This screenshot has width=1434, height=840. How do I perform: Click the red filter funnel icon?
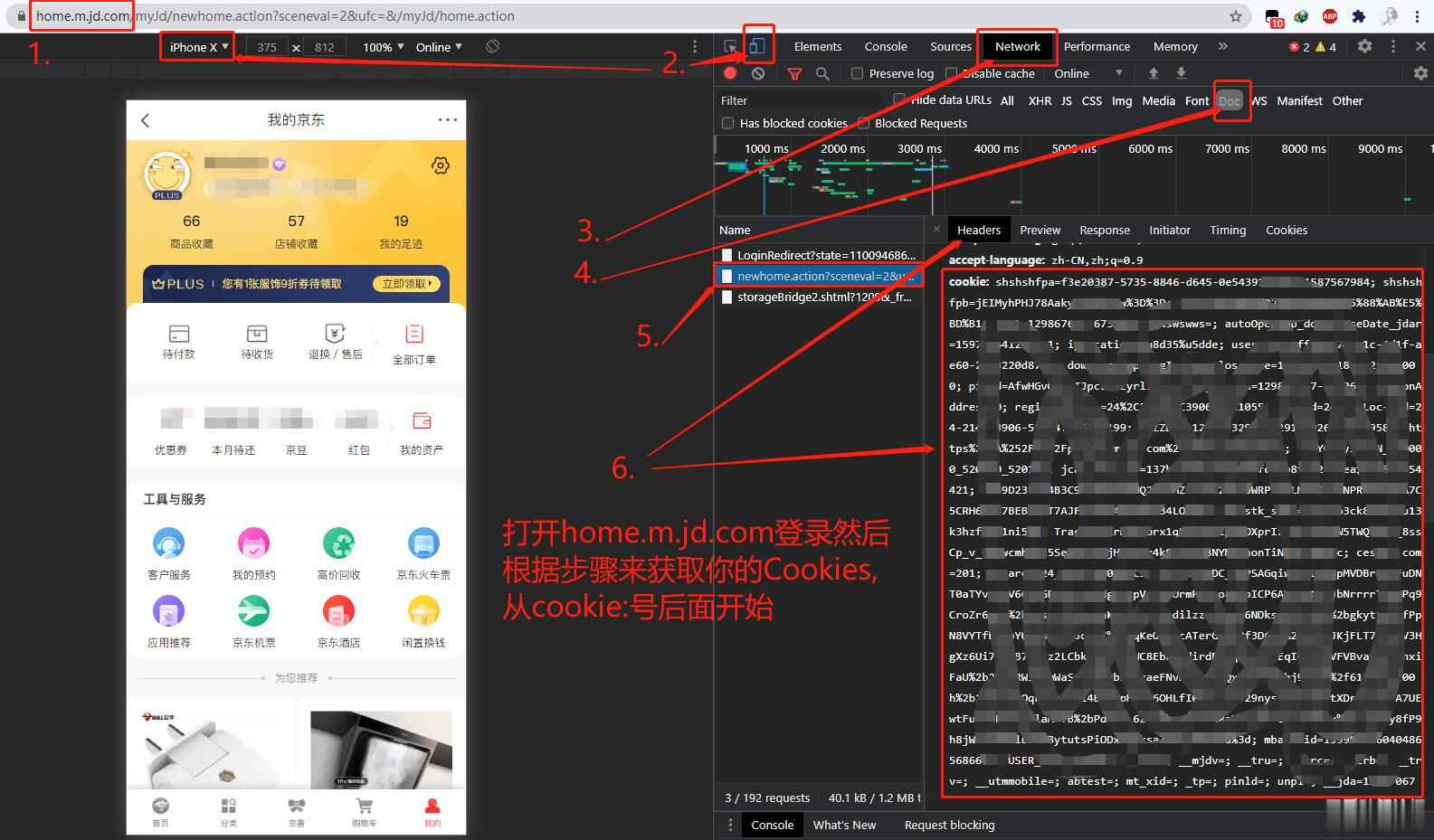pos(794,74)
